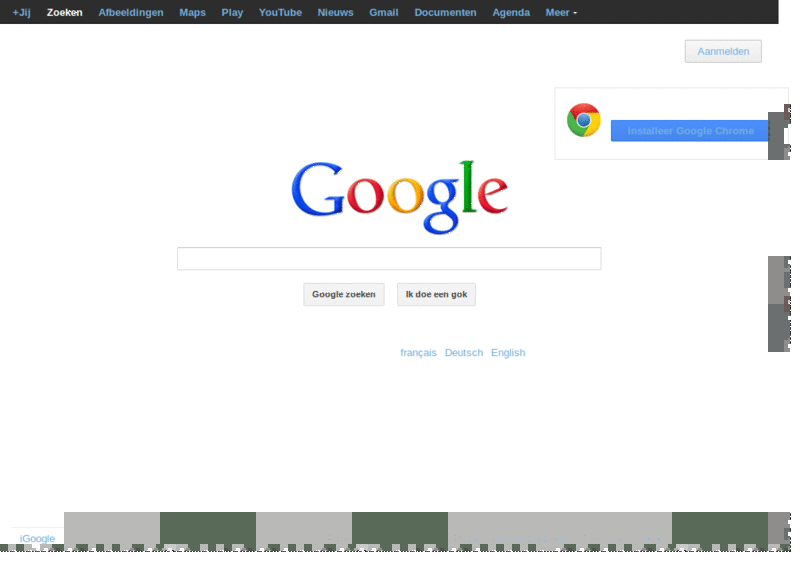The height and width of the screenshot is (562, 800).
Task: Switch language to français
Action: coord(418,352)
